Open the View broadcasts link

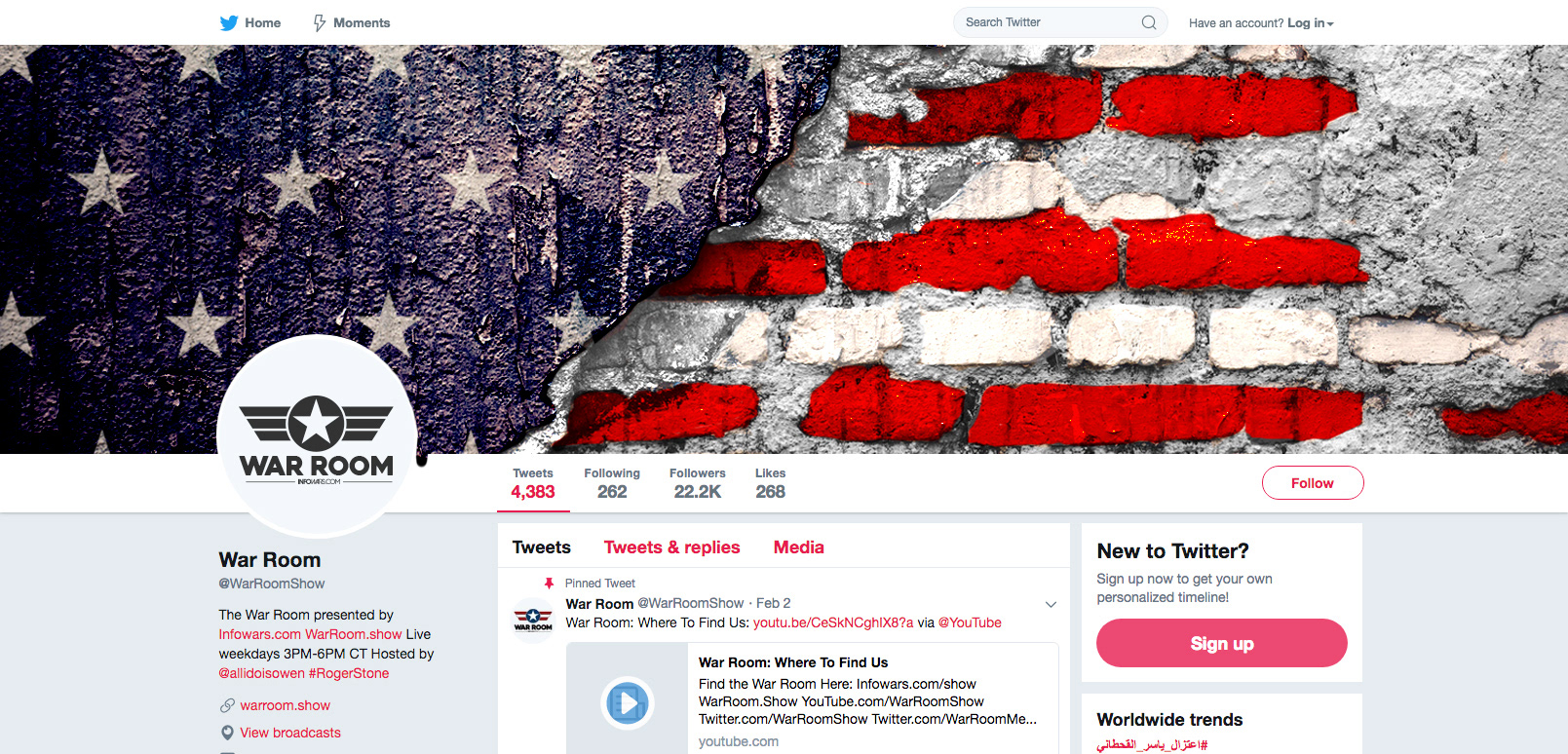coord(290,733)
